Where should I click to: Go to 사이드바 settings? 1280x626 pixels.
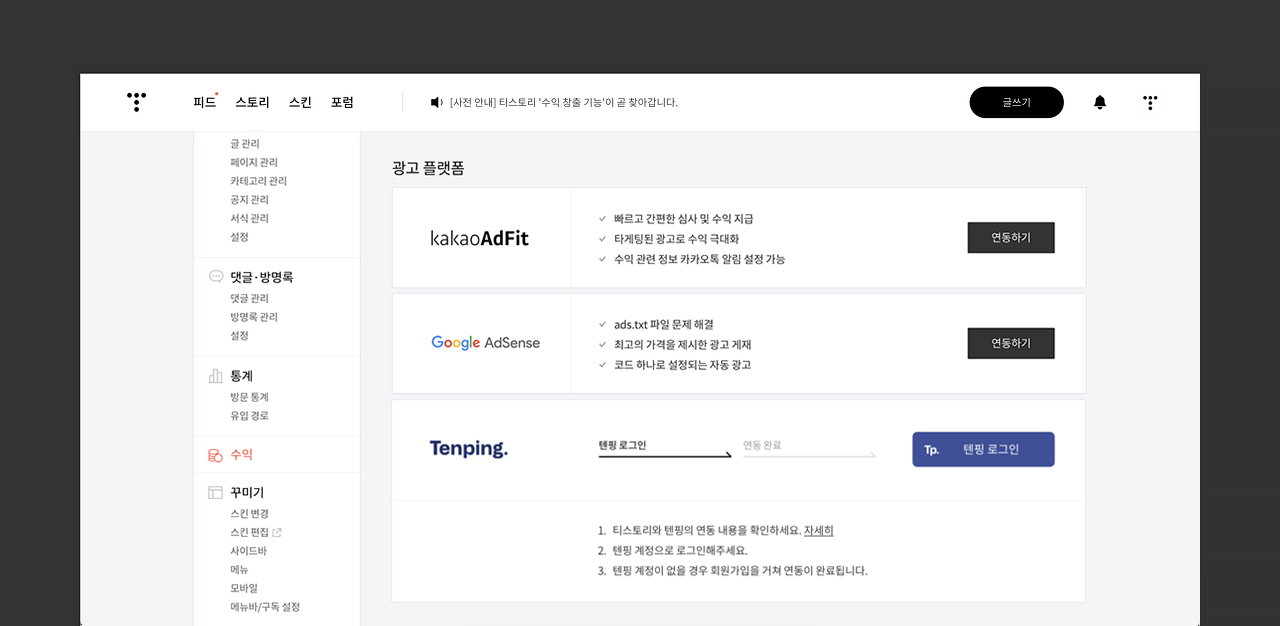click(x=248, y=551)
